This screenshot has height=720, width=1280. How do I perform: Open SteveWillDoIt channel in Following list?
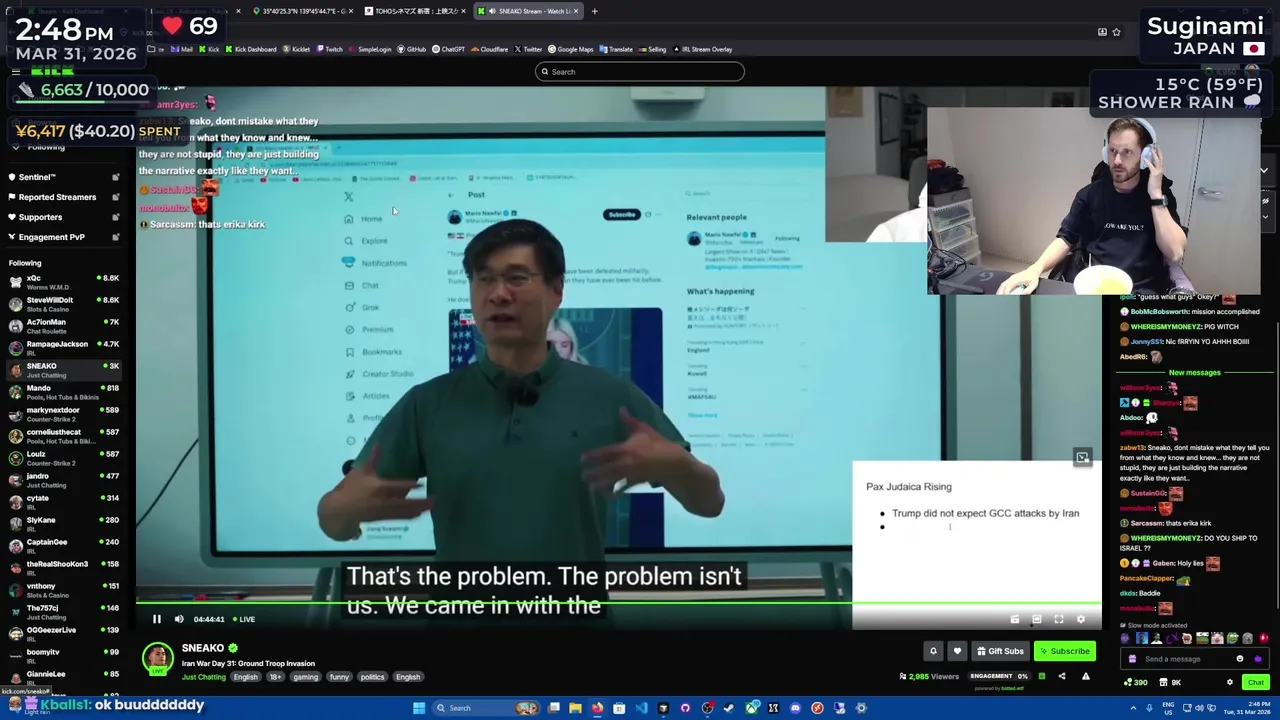coord(64,304)
